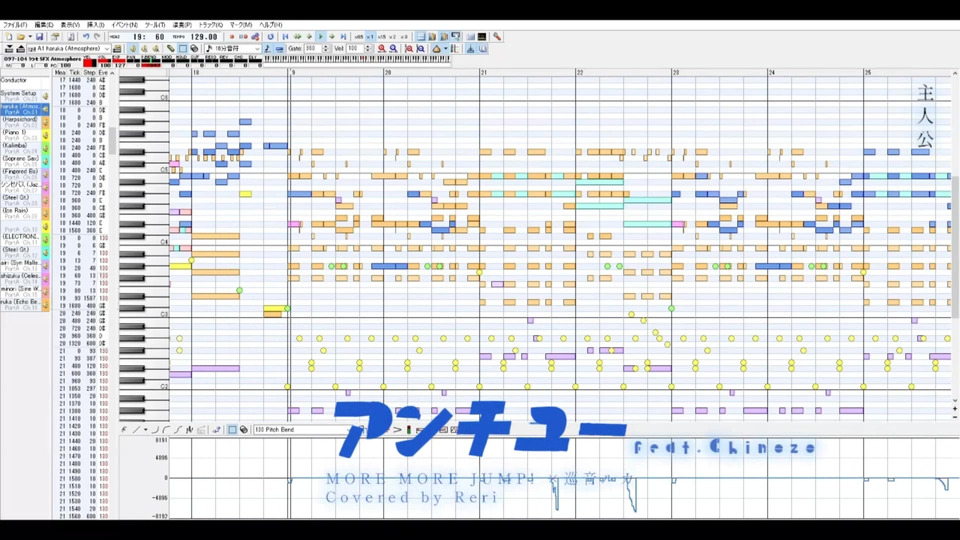Select the straight line tool in controller pane

(x=136, y=429)
